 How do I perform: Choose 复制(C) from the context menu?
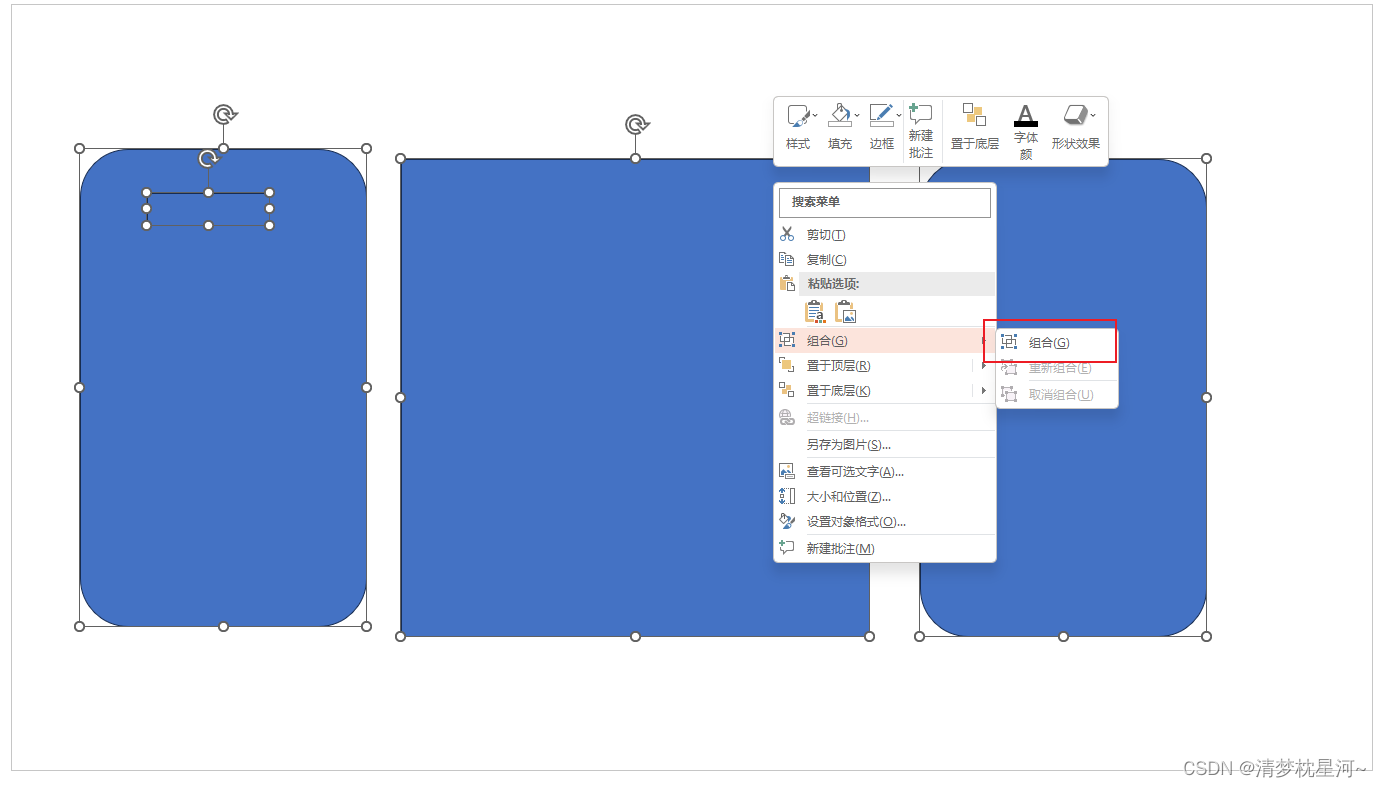(x=885, y=260)
